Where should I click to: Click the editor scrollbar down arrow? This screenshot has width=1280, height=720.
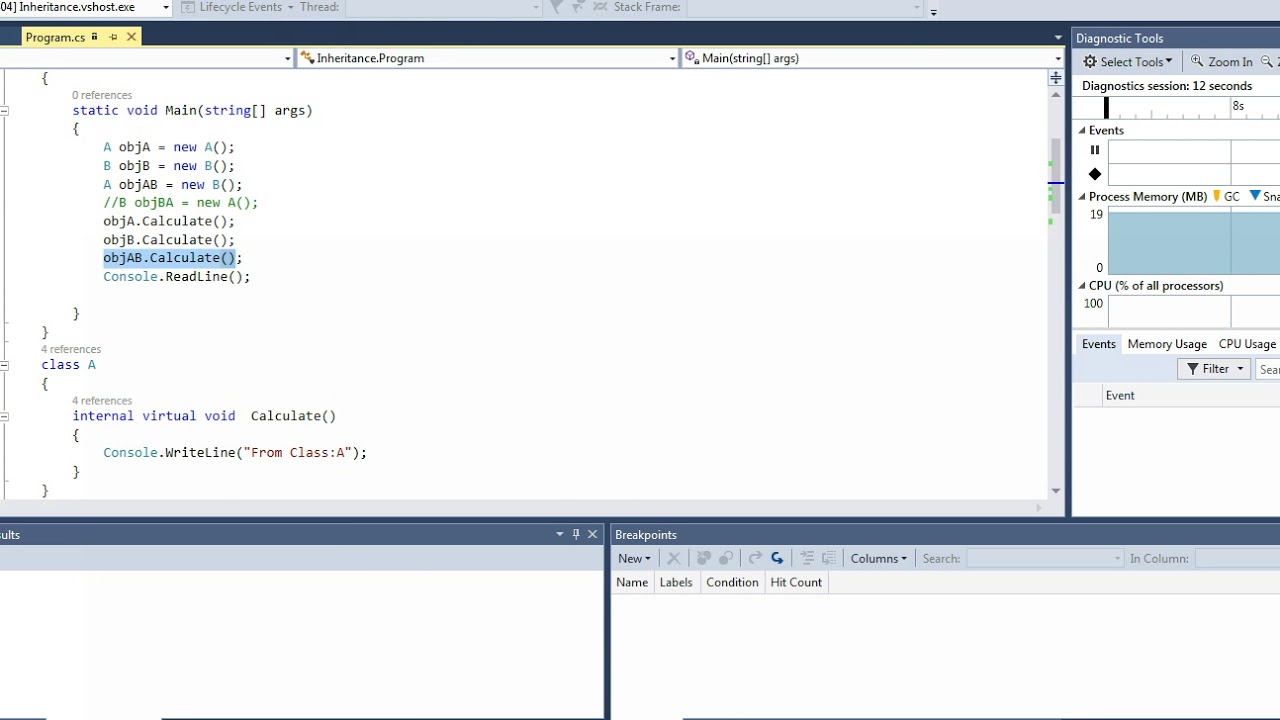pos(1056,491)
